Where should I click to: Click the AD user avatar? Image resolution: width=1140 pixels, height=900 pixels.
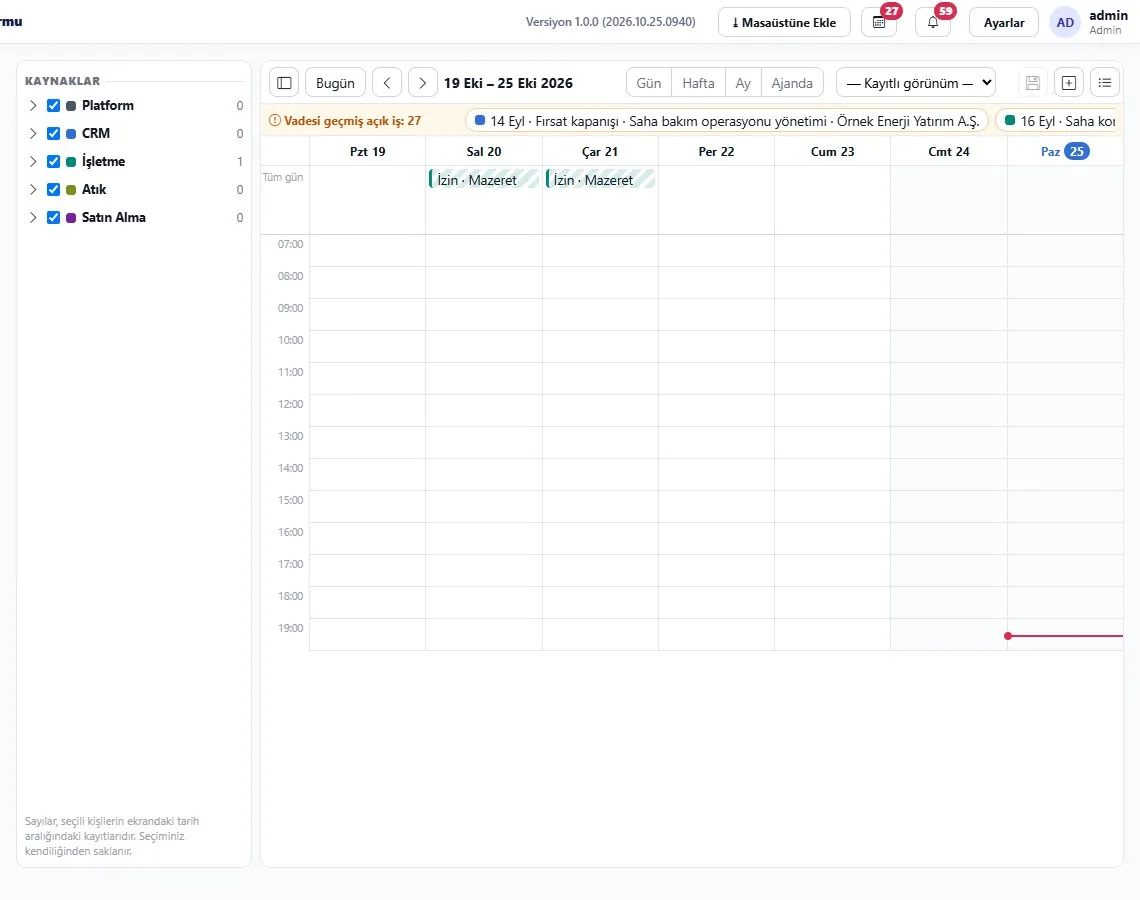1065,23
